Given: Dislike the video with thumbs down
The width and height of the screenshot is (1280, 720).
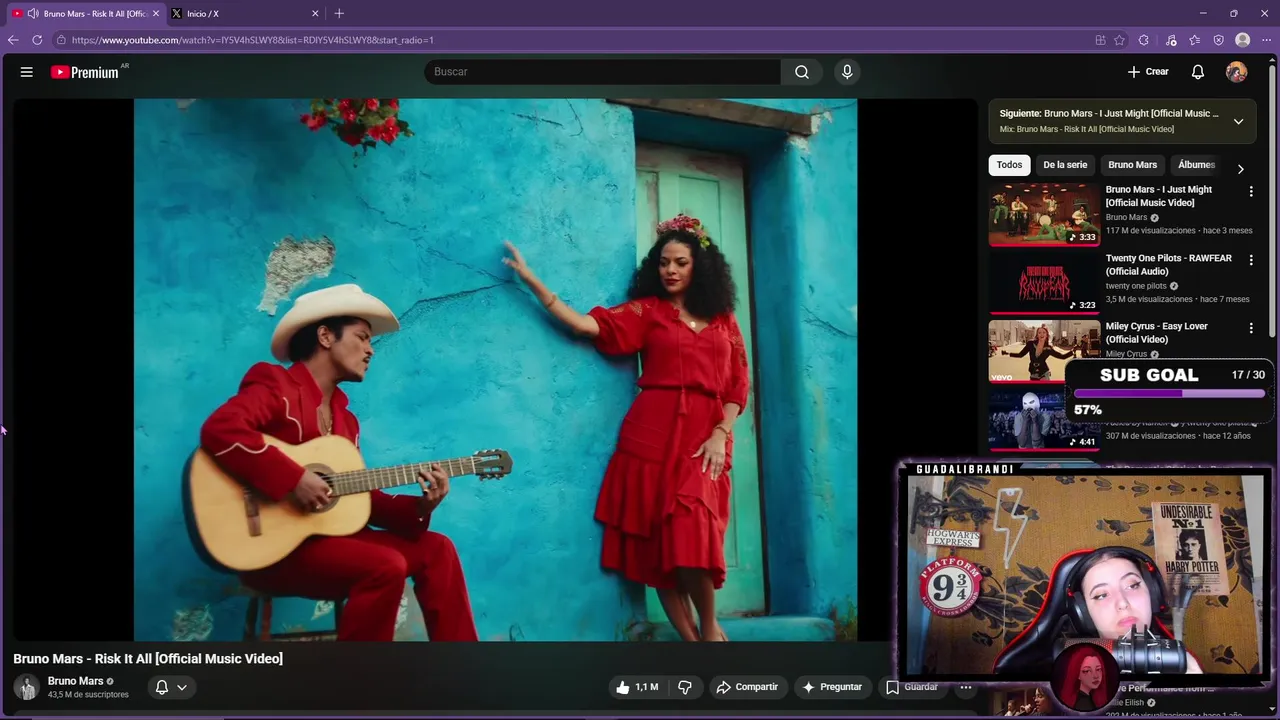Looking at the screenshot, I should (x=685, y=687).
